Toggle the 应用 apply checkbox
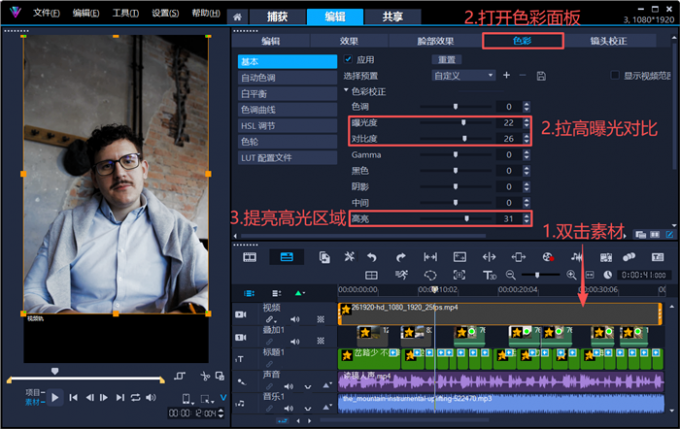 [x=348, y=59]
